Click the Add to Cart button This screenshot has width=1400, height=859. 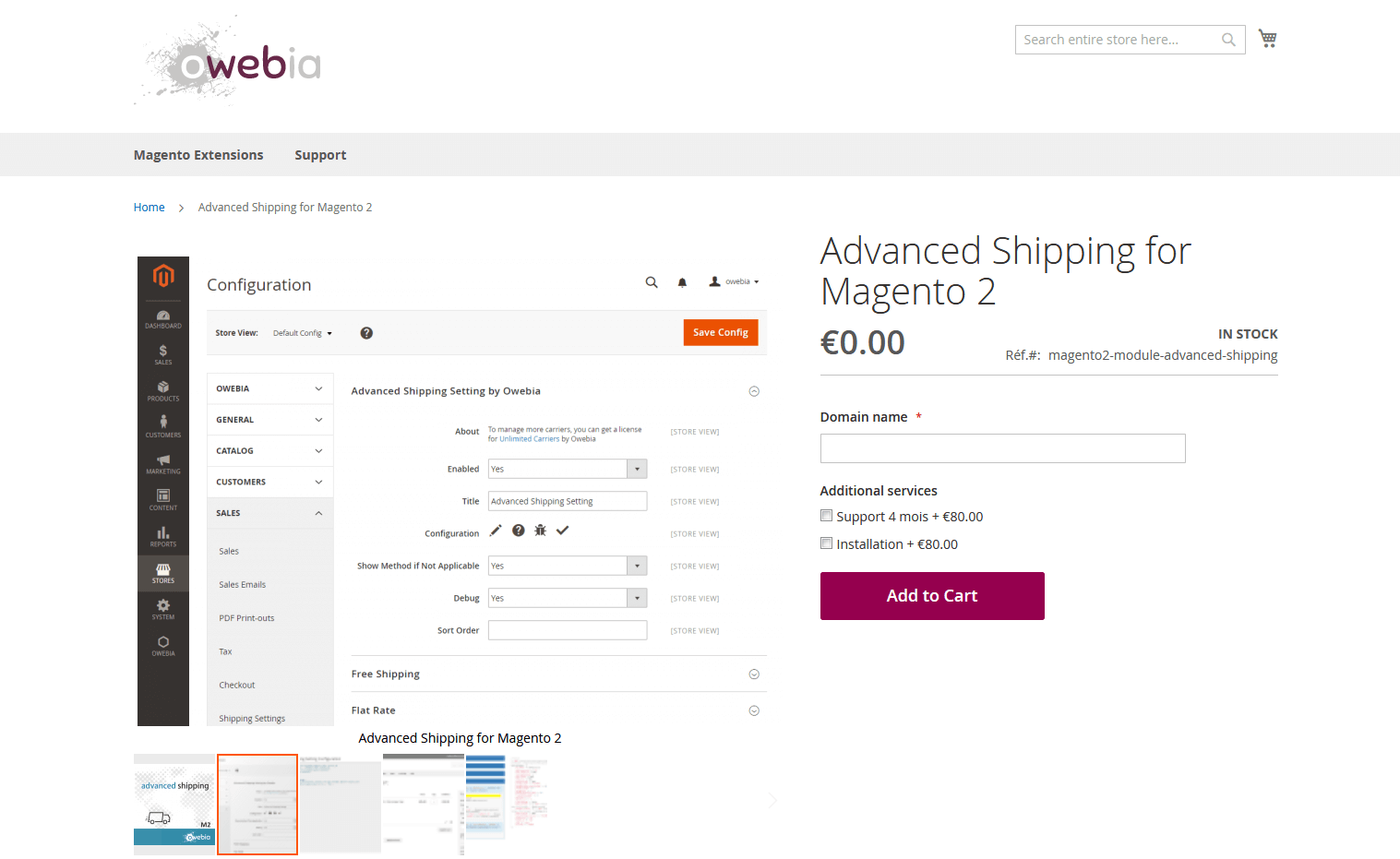pos(932,596)
